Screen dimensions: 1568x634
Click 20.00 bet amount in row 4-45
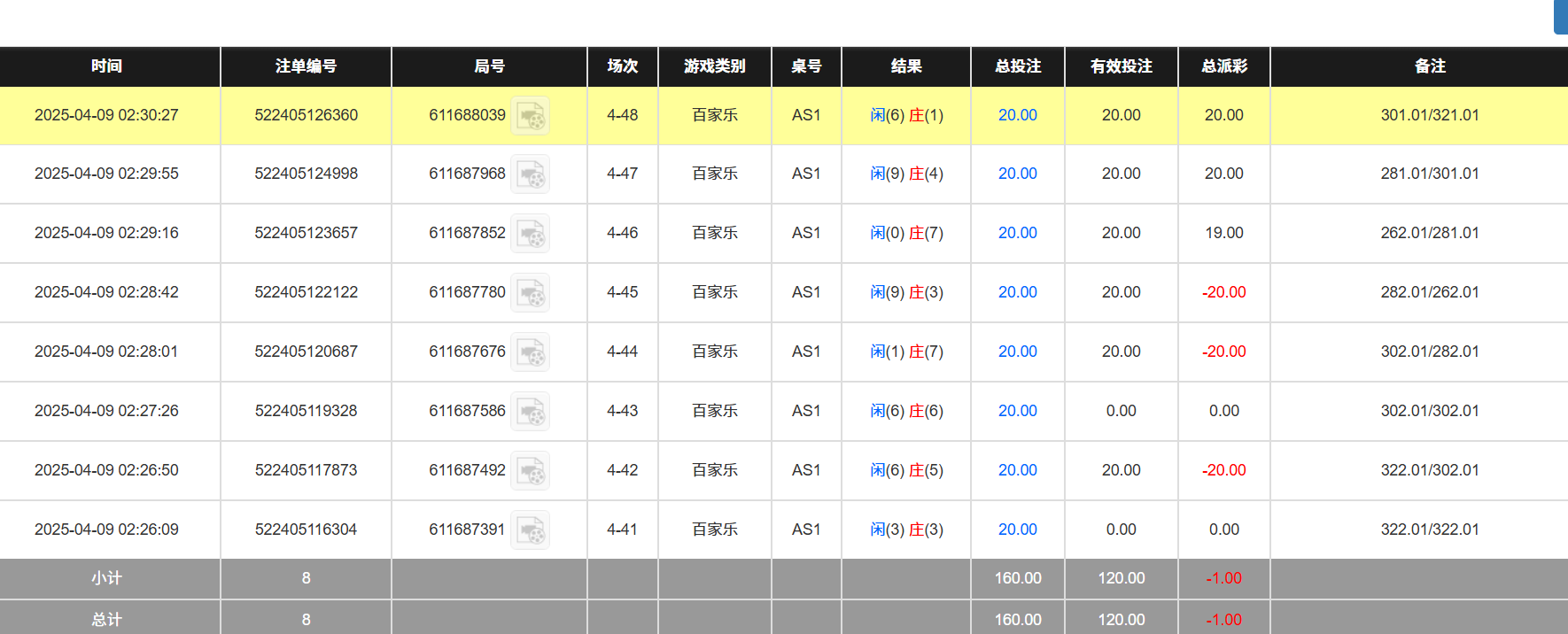click(x=1017, y=292)
